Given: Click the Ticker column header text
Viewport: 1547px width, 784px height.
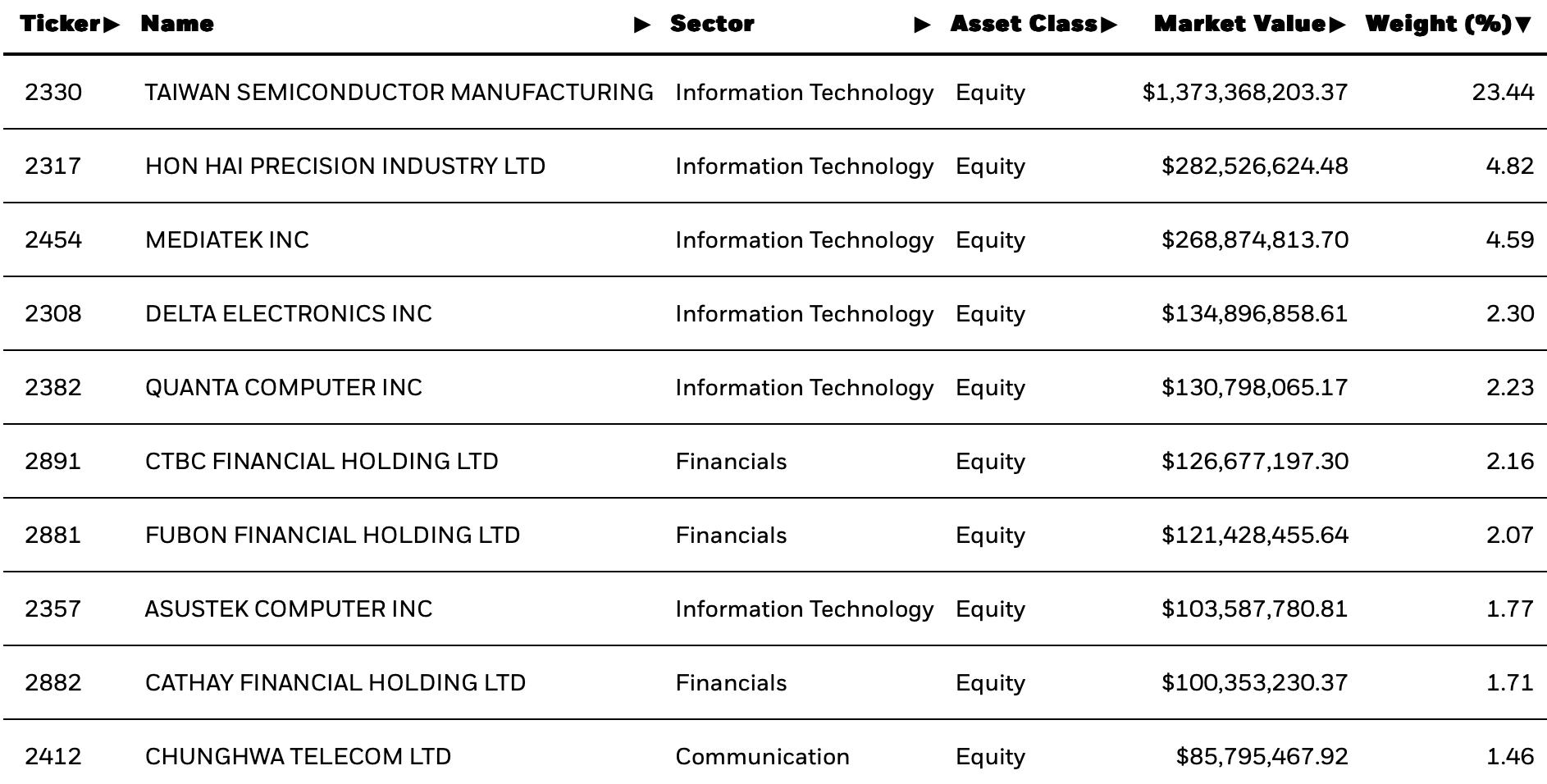Looking at the screenshot, I should point(61,24).
